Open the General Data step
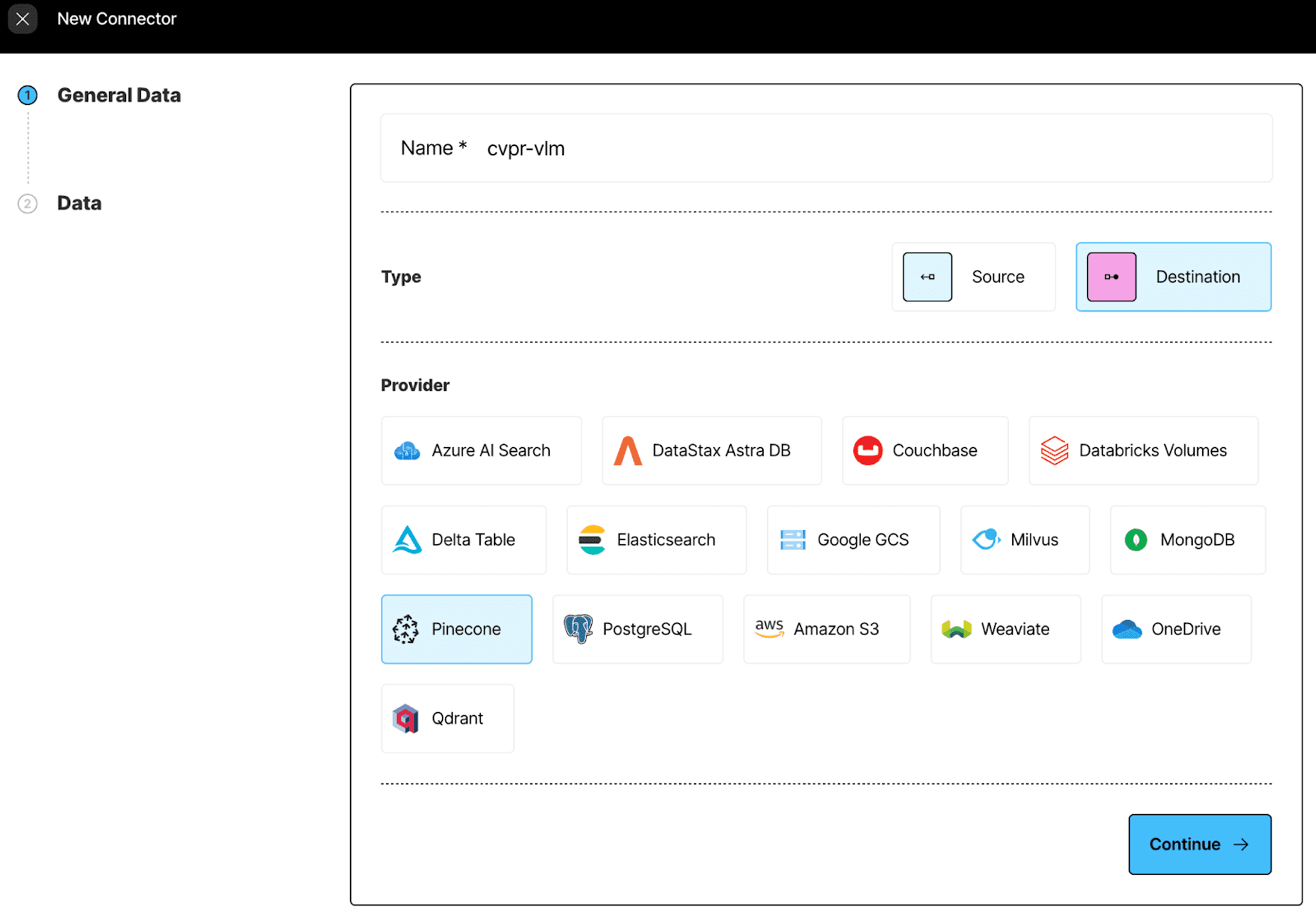The image size is (1316, 919). pos(119,95)
